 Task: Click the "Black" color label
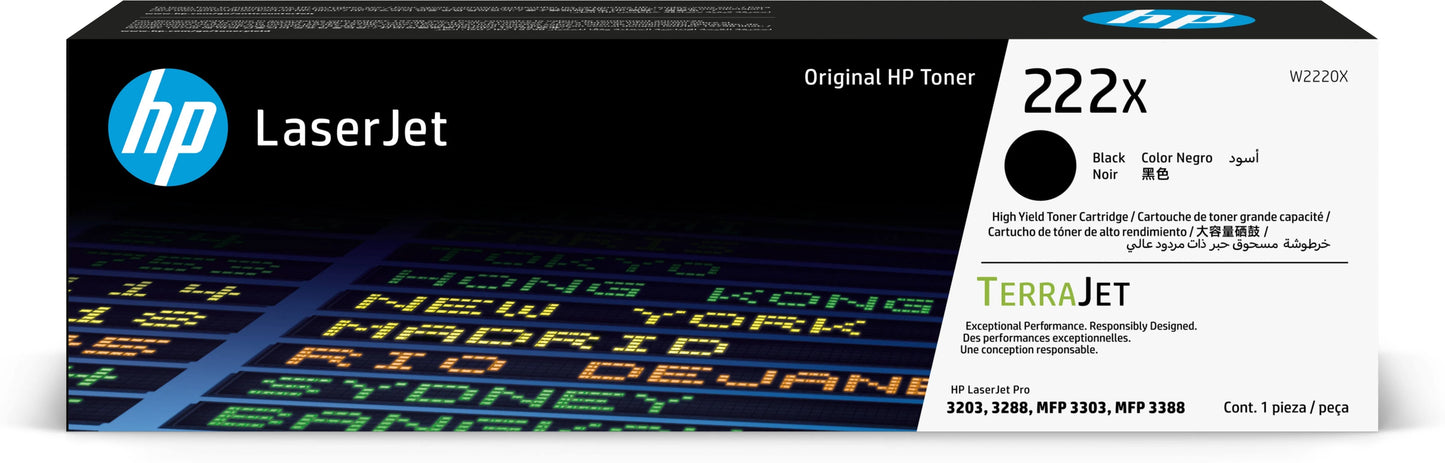point(1108,158)
